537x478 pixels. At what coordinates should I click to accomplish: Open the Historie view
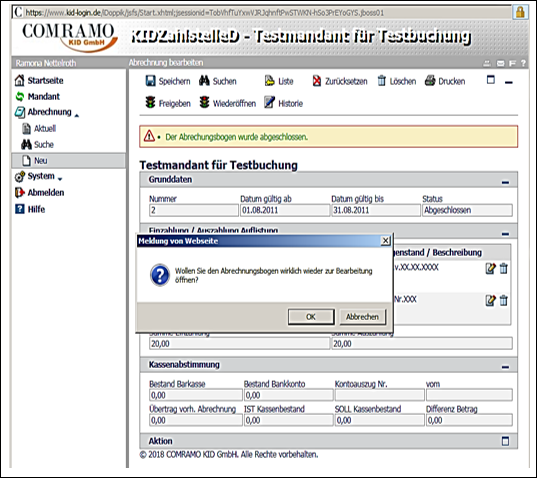tap(284, 103)
